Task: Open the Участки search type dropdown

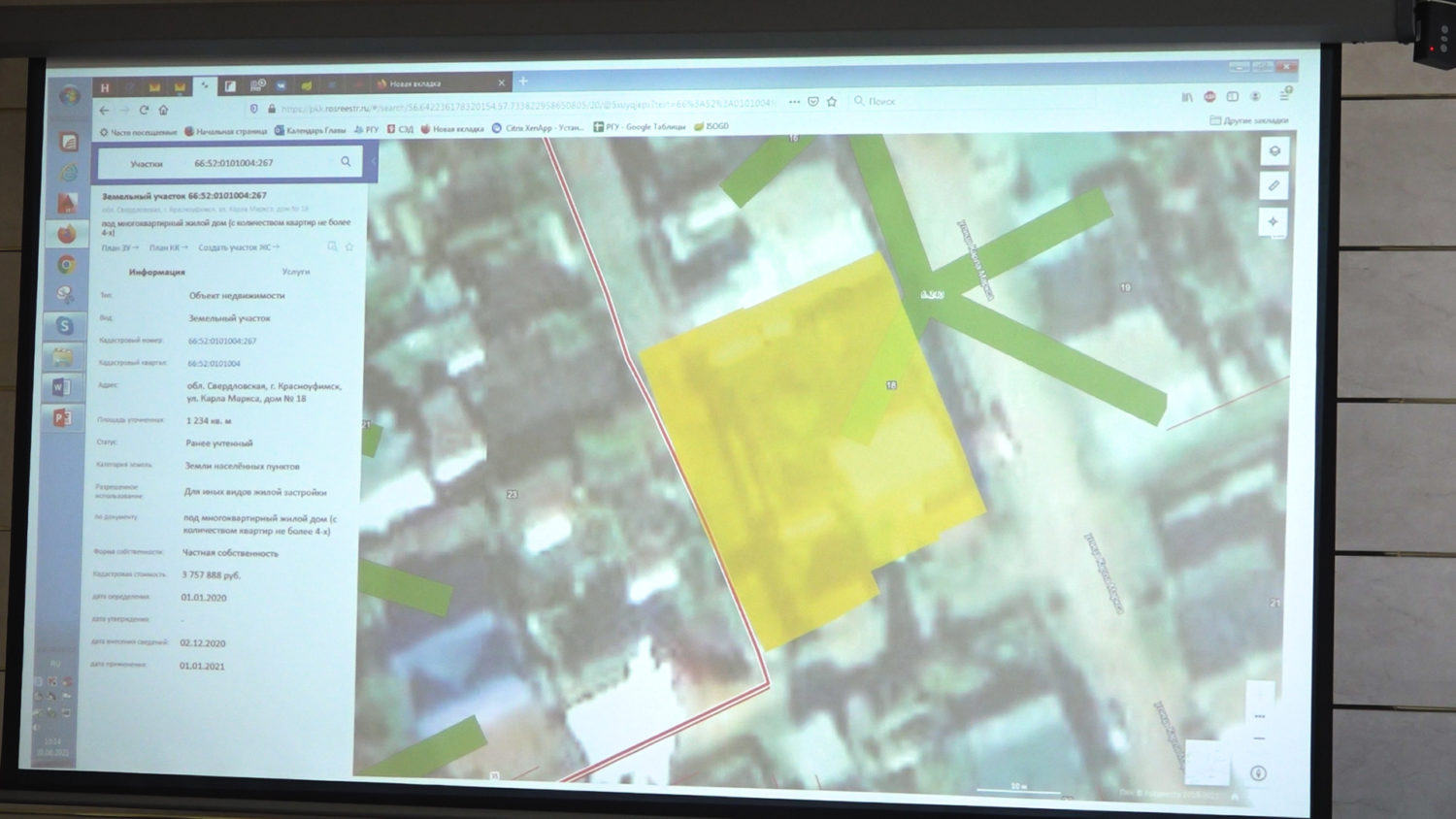Action: [147, 164]
